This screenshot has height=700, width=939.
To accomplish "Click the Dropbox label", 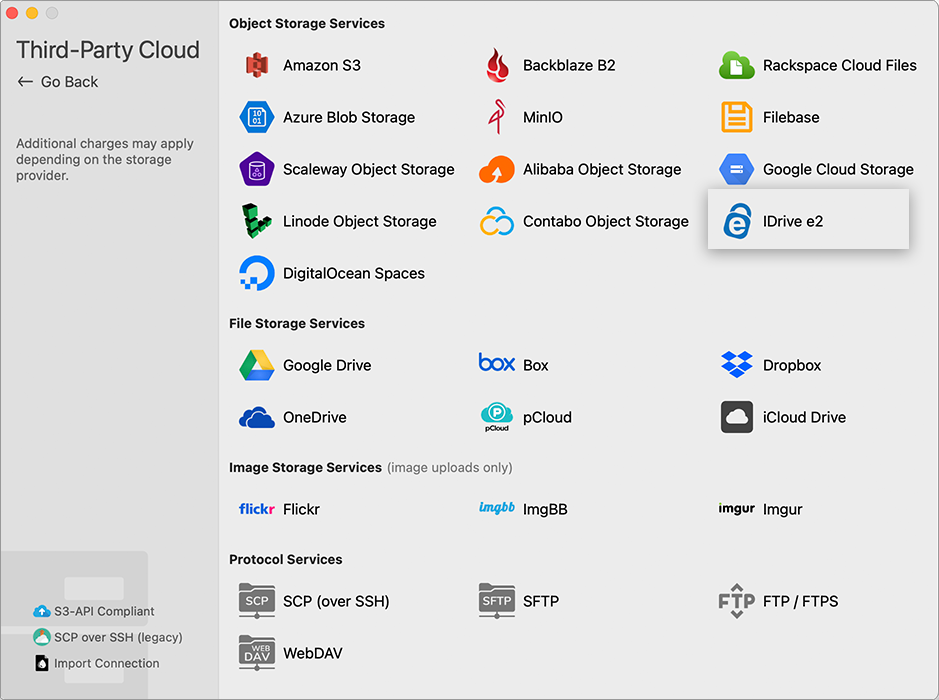I will [x=792, y=365].
